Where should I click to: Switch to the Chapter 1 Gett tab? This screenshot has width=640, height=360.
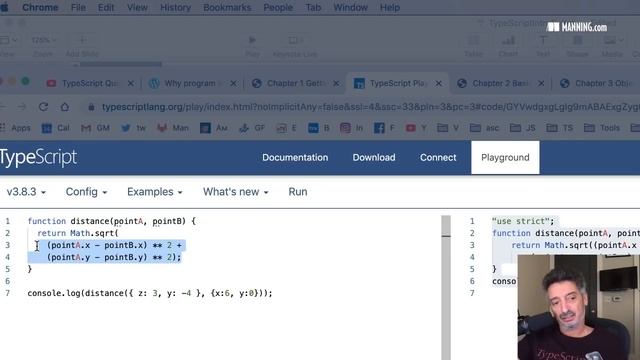294,83
